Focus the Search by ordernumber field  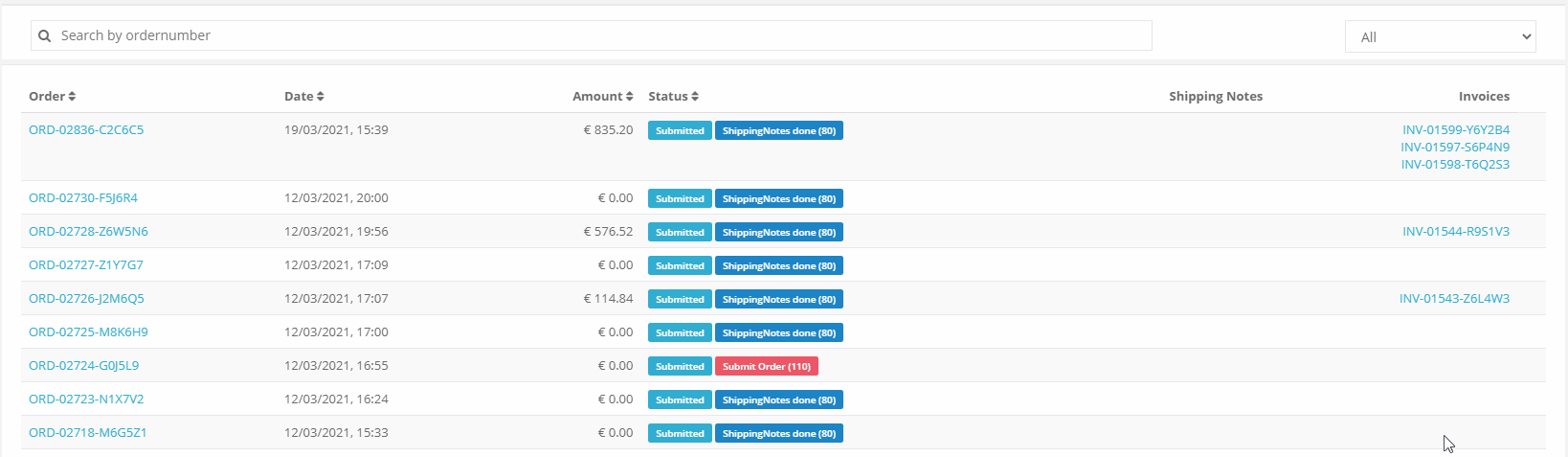point(591,35)
